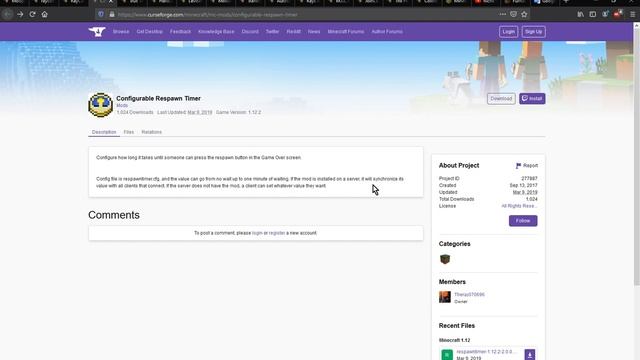Screen dimensions: 640x360
Task: Go to Knowledge Base
Action: (216, 31)
